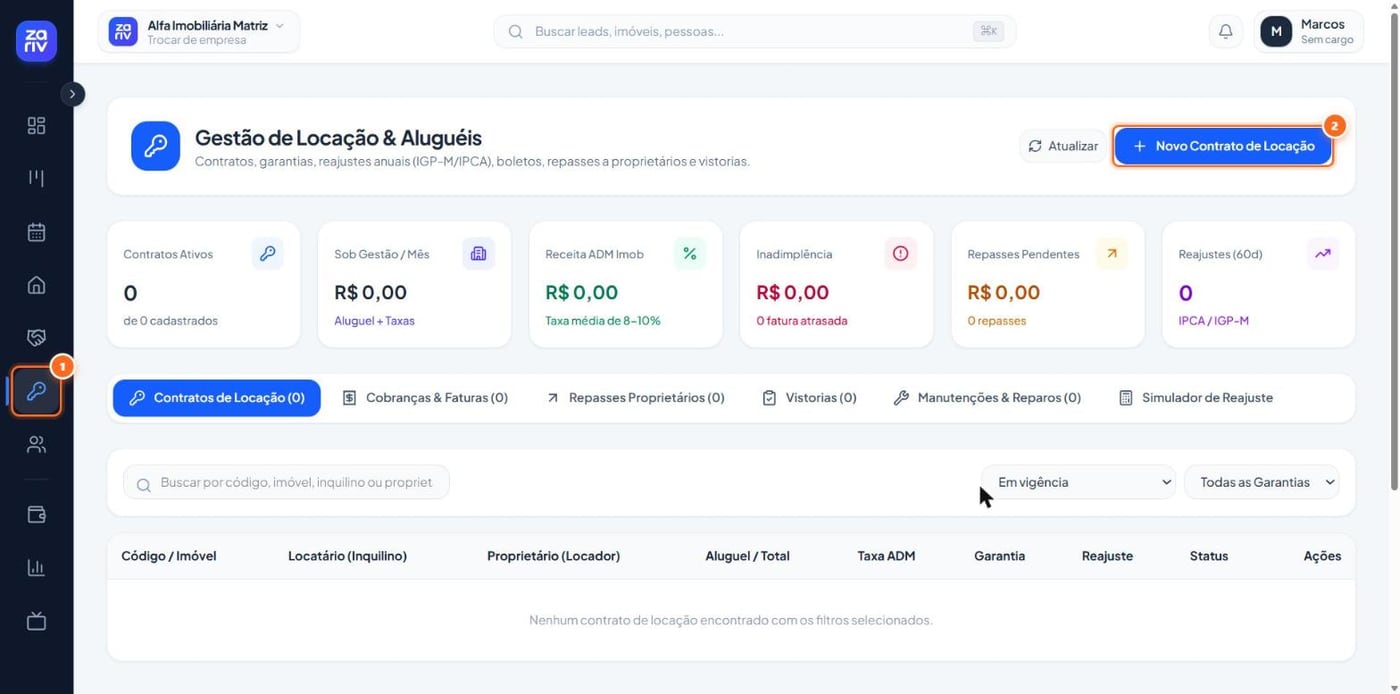Open the dashboard grid icon in sidebar
This screenshot has width=1400, height=694.
click(x=36, y=125)
